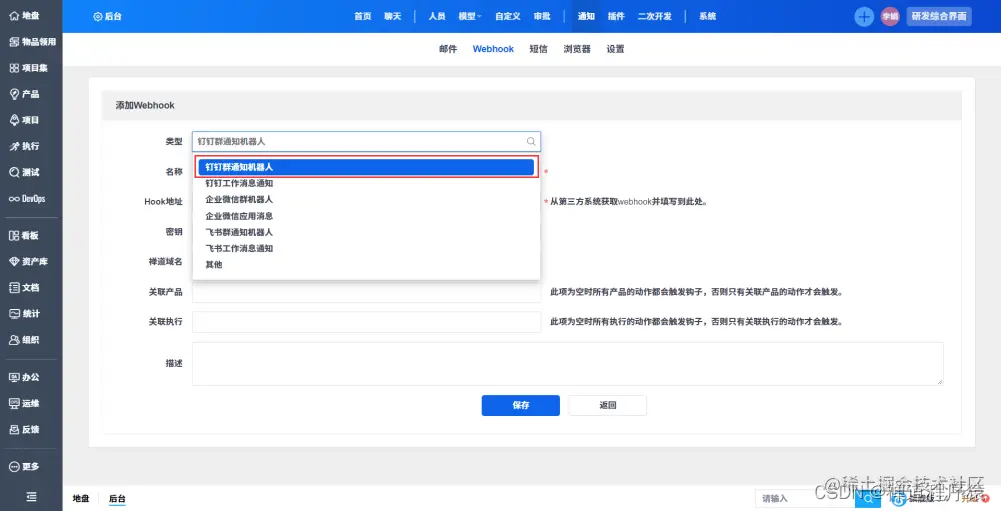This screenshot has height=511, width=1001.
Task: Focus the 请输入 search box
Action: (805, 498)
